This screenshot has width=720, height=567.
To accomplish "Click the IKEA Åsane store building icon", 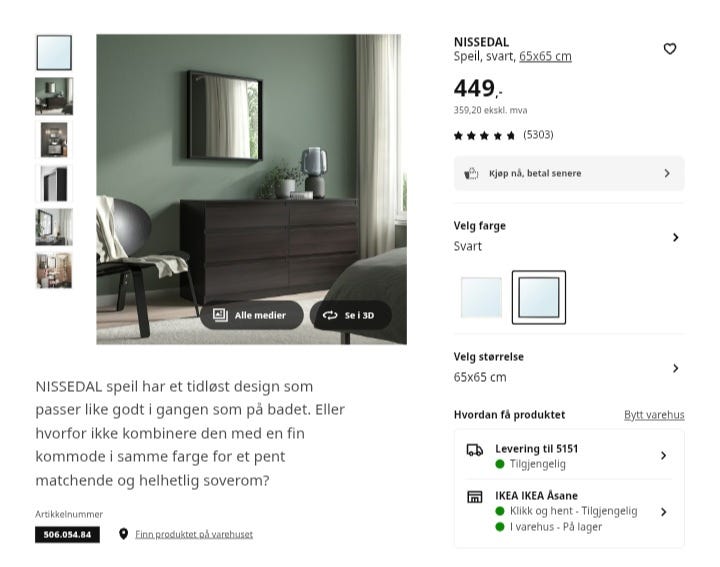I will click(x=474, y=496).
